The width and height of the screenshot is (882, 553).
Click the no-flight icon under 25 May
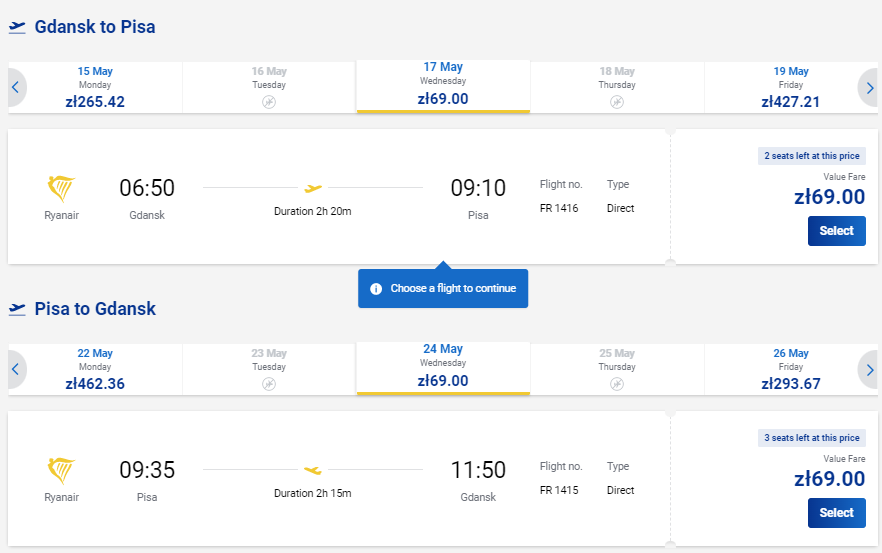617,384
